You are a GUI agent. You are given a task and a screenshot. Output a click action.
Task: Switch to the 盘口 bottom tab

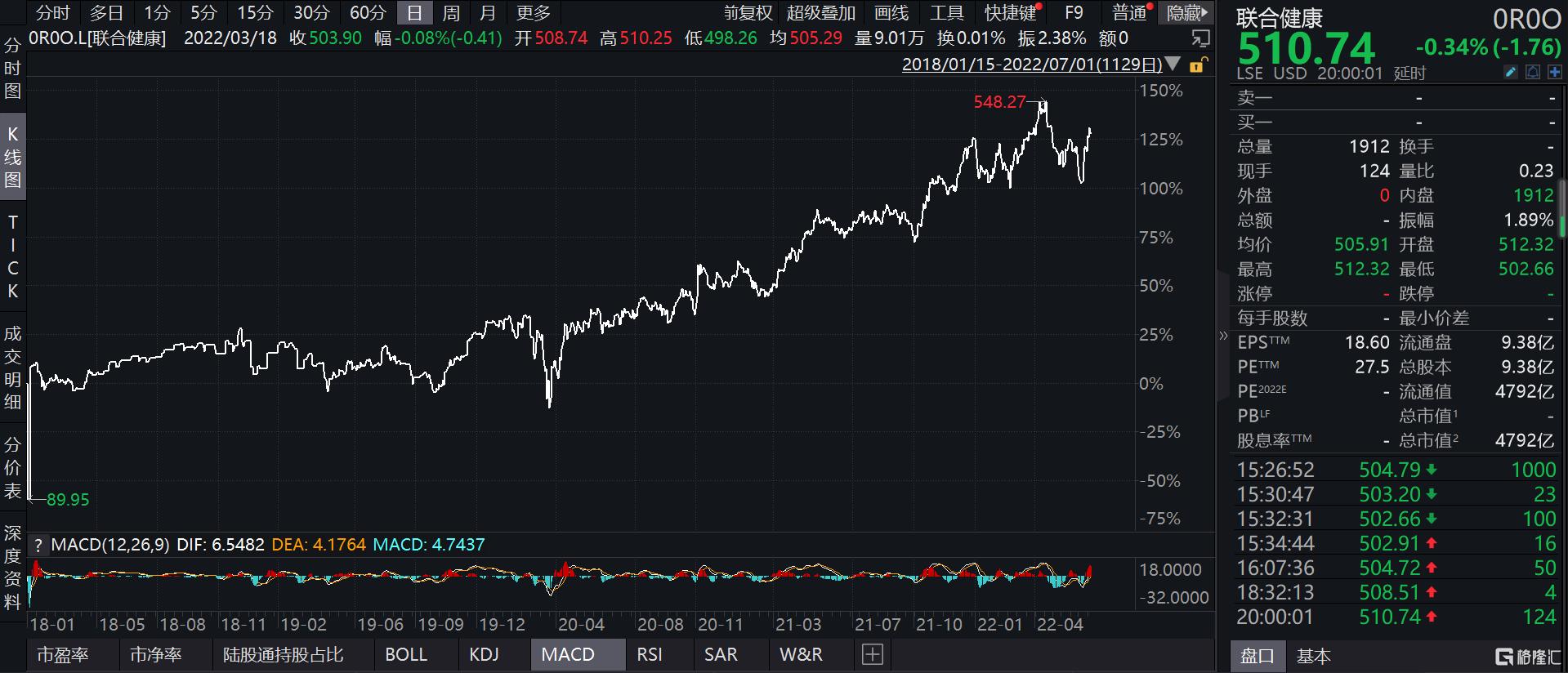1258,656
